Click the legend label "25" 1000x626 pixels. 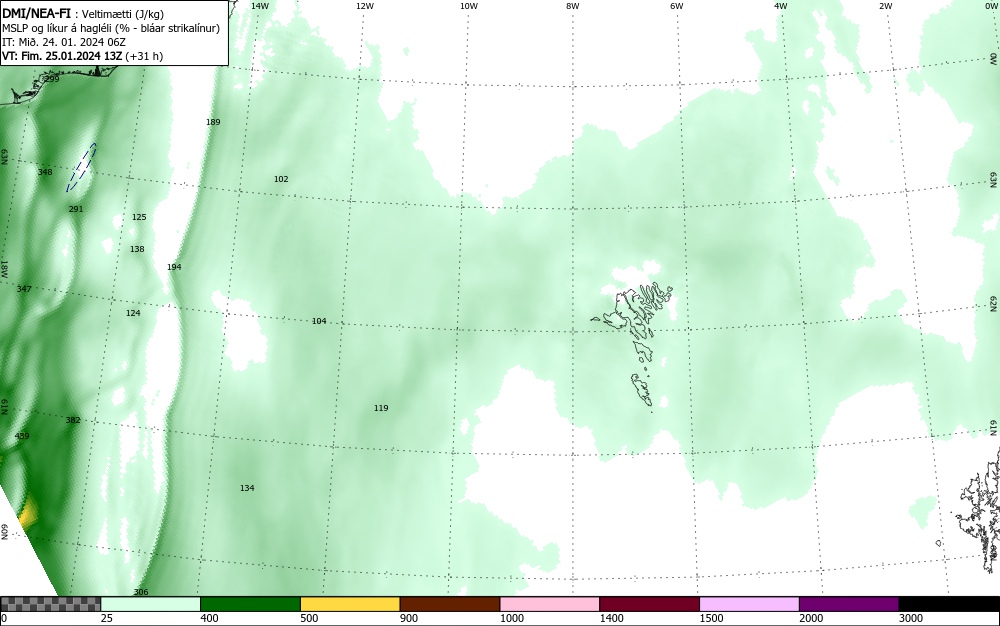[107, 618]
